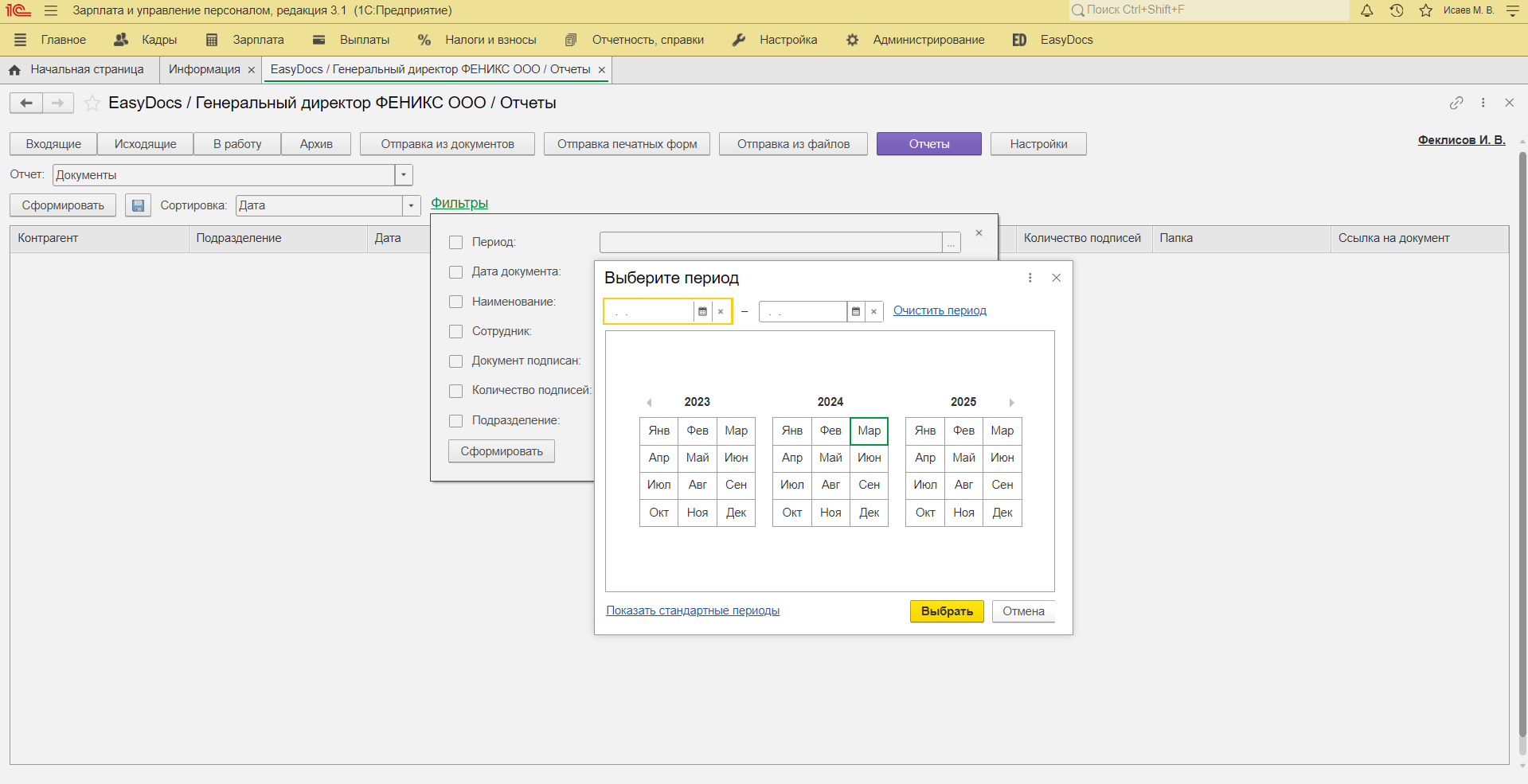Click the favorites star in title bar
The image size is (1528, 784).
[1425, 10]
